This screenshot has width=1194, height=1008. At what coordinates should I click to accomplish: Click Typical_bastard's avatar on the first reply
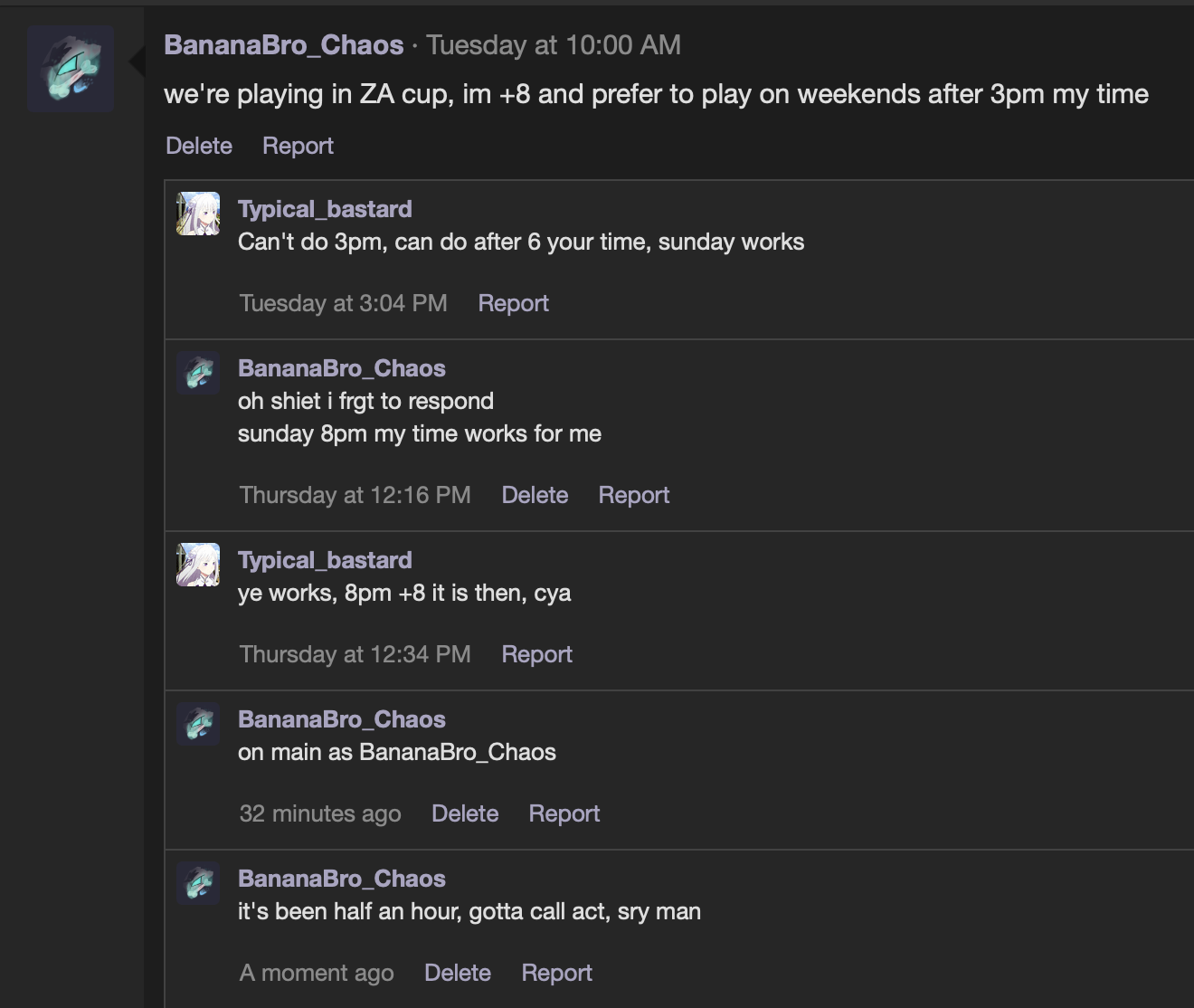199,213
